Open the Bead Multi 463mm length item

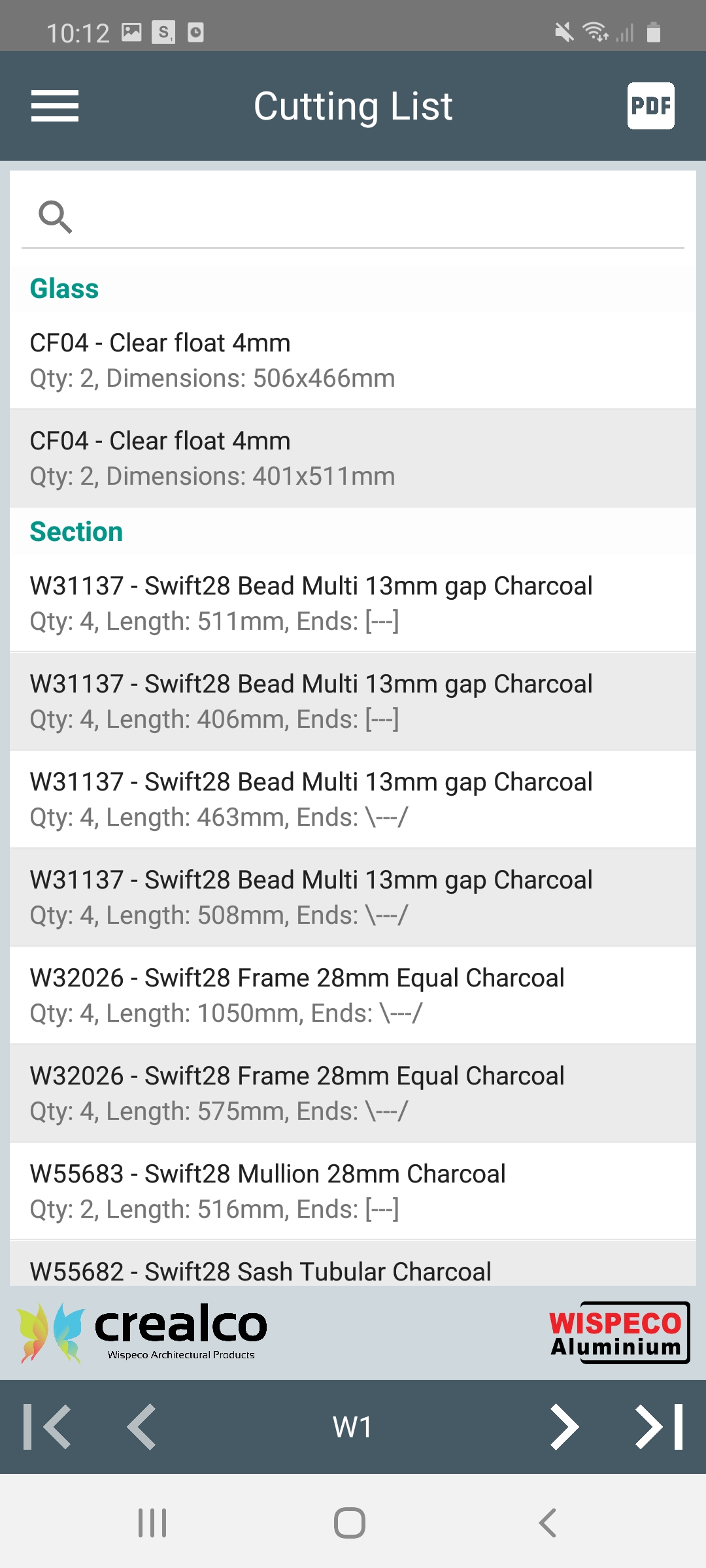coord(353,799)
